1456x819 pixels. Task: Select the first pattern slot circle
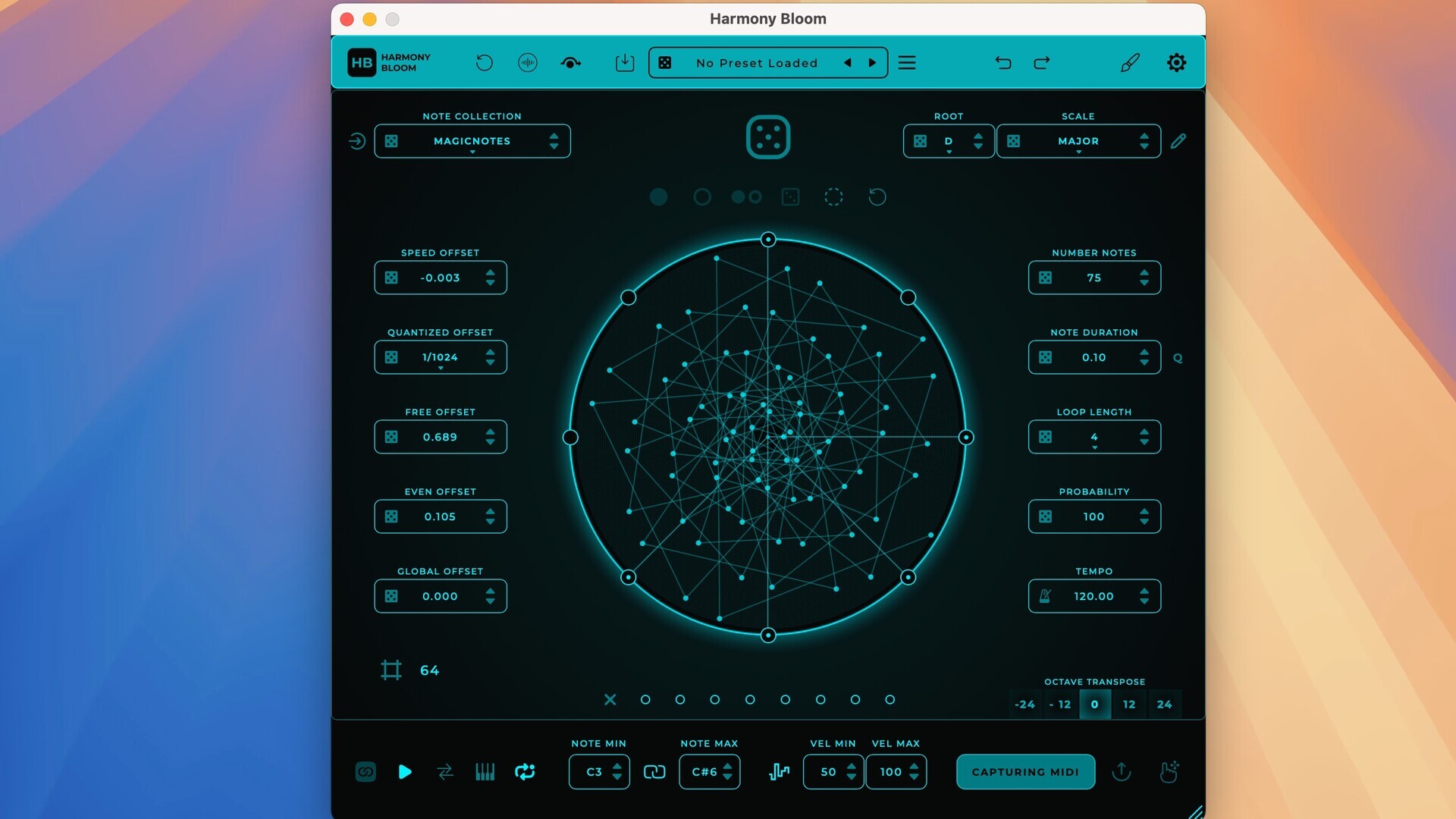click(x=645, y=699)
